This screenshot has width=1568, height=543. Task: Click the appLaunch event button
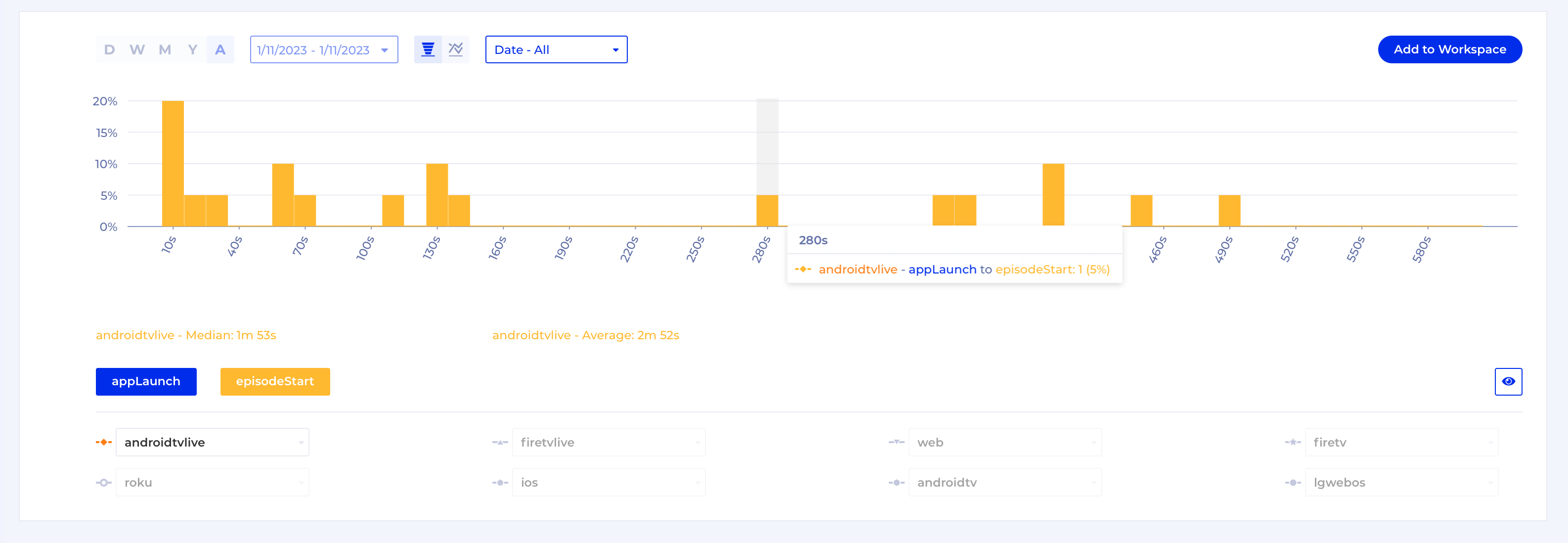[146, 382]
